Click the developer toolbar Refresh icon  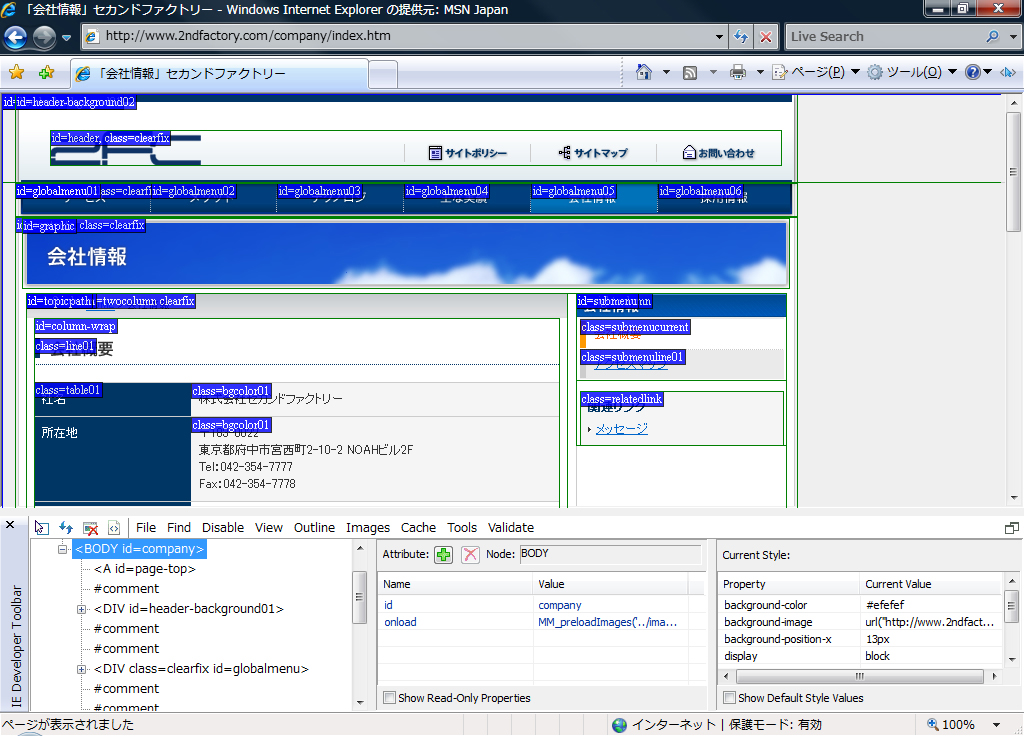point(66,528)
